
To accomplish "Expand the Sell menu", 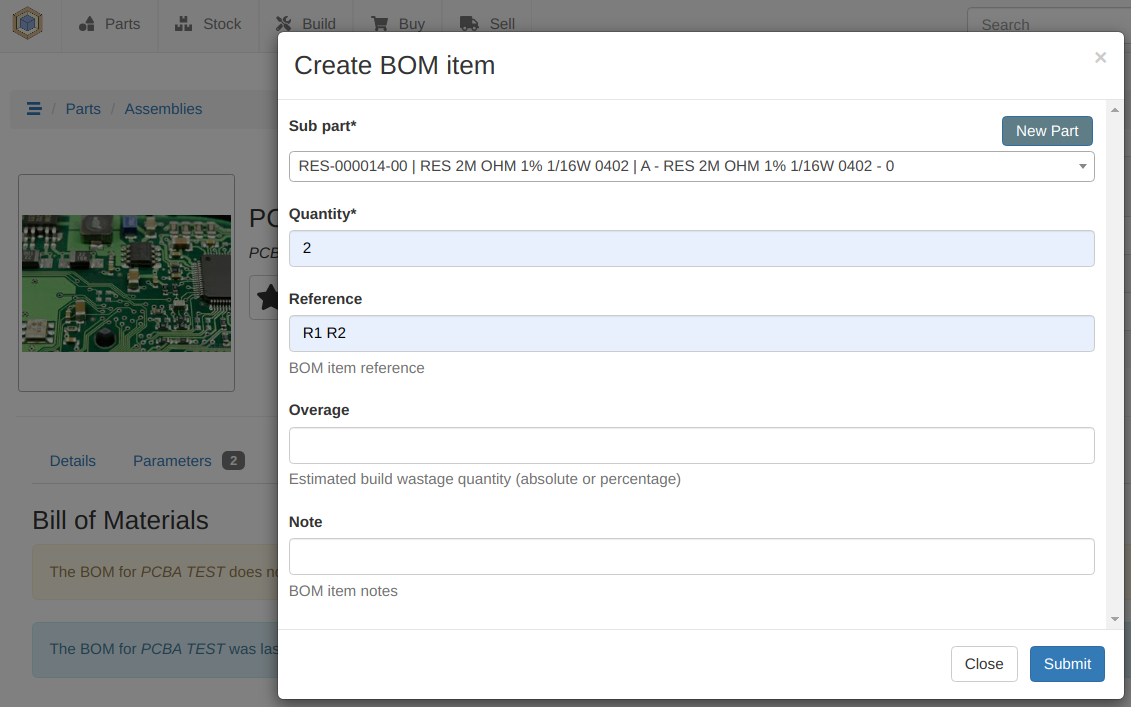I will (x=487, y=24).
